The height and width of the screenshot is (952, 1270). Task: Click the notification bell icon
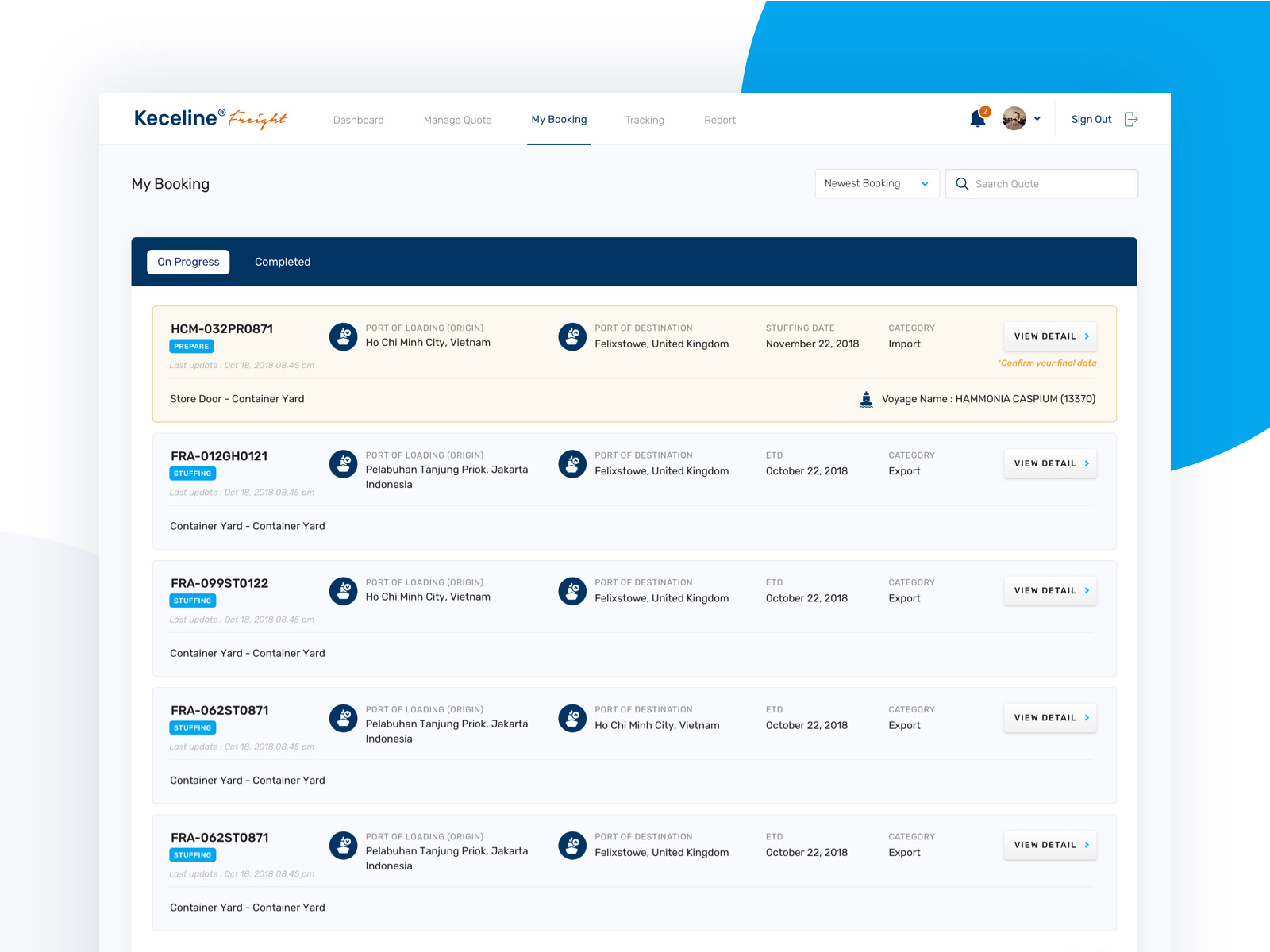tap(978, 117)
